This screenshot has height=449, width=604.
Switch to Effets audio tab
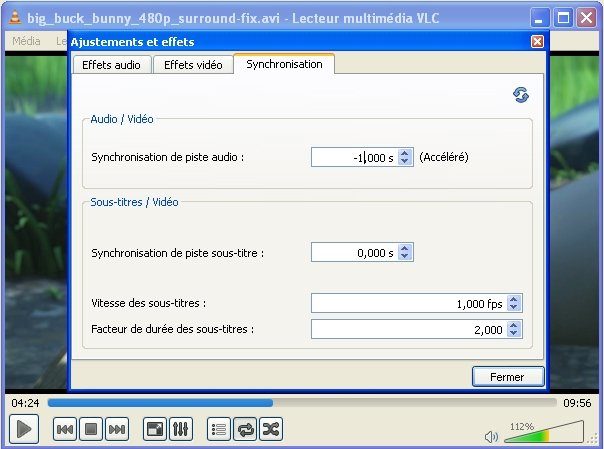111,65
